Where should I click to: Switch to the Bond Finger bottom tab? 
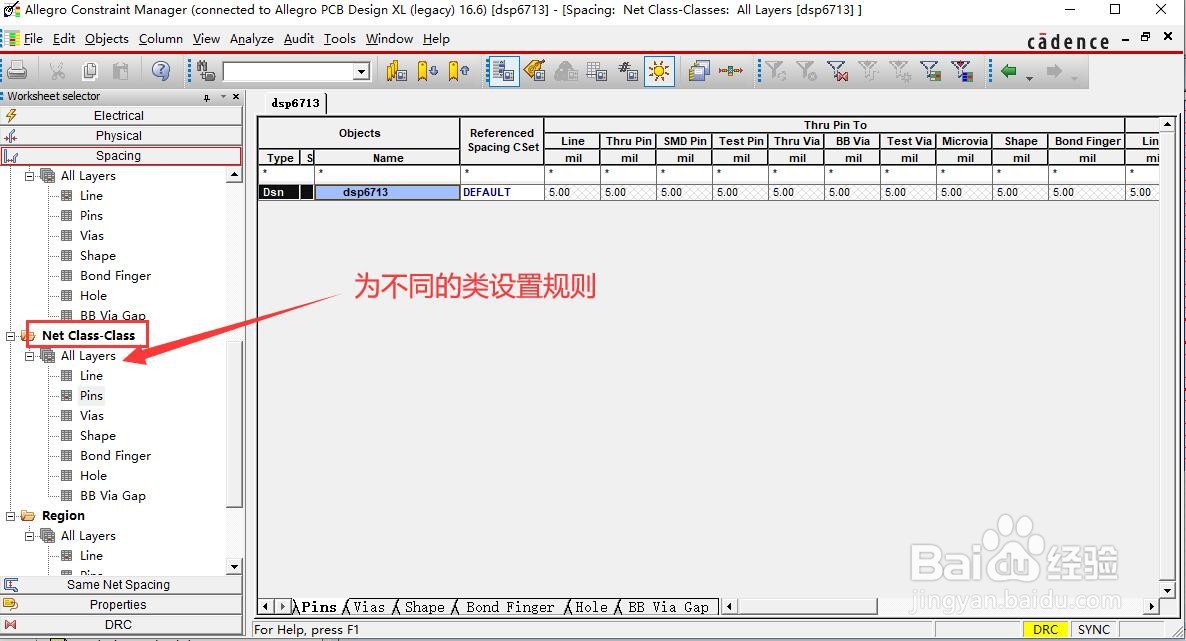click(510, 607)
